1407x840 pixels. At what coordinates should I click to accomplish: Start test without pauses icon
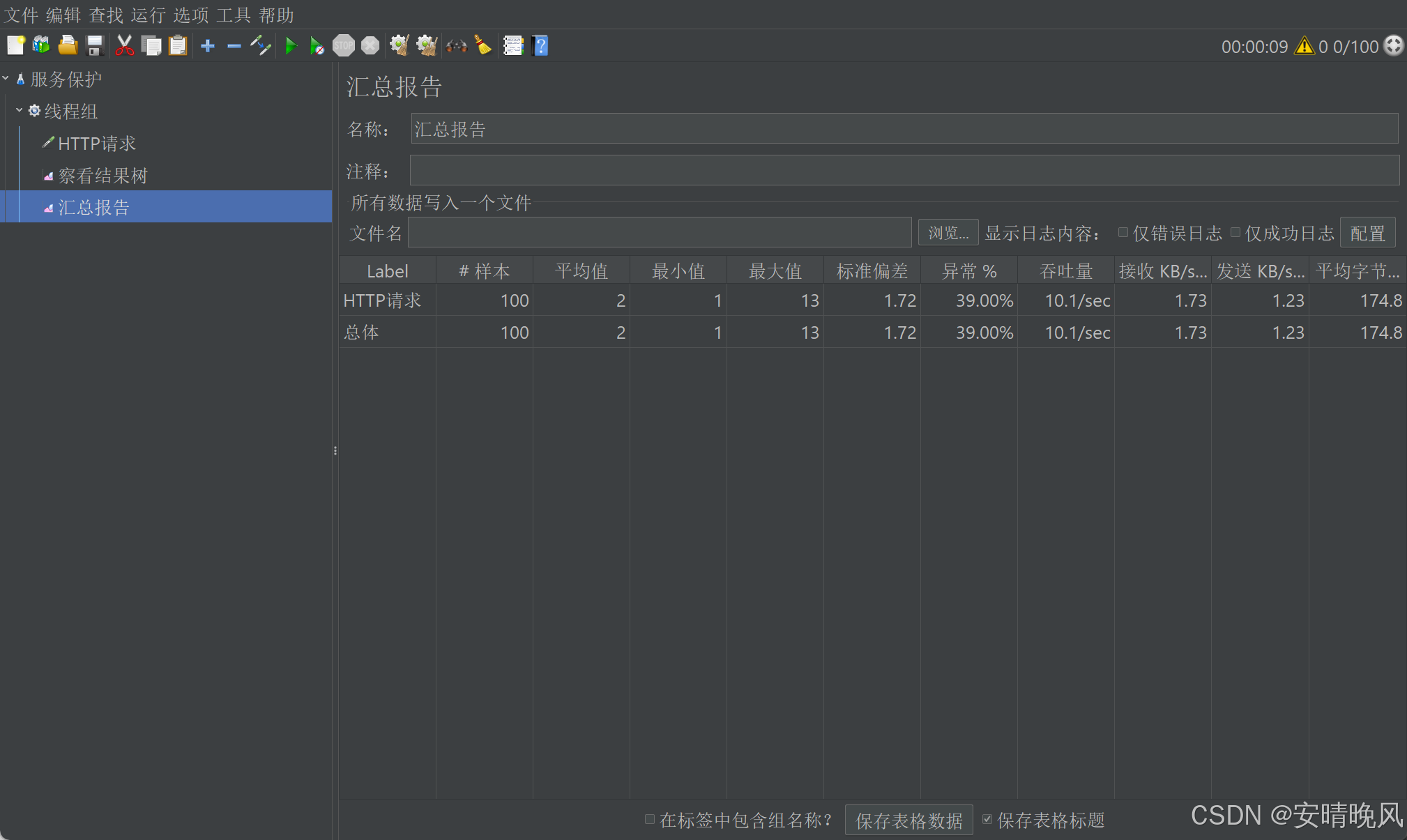[317, 46]
